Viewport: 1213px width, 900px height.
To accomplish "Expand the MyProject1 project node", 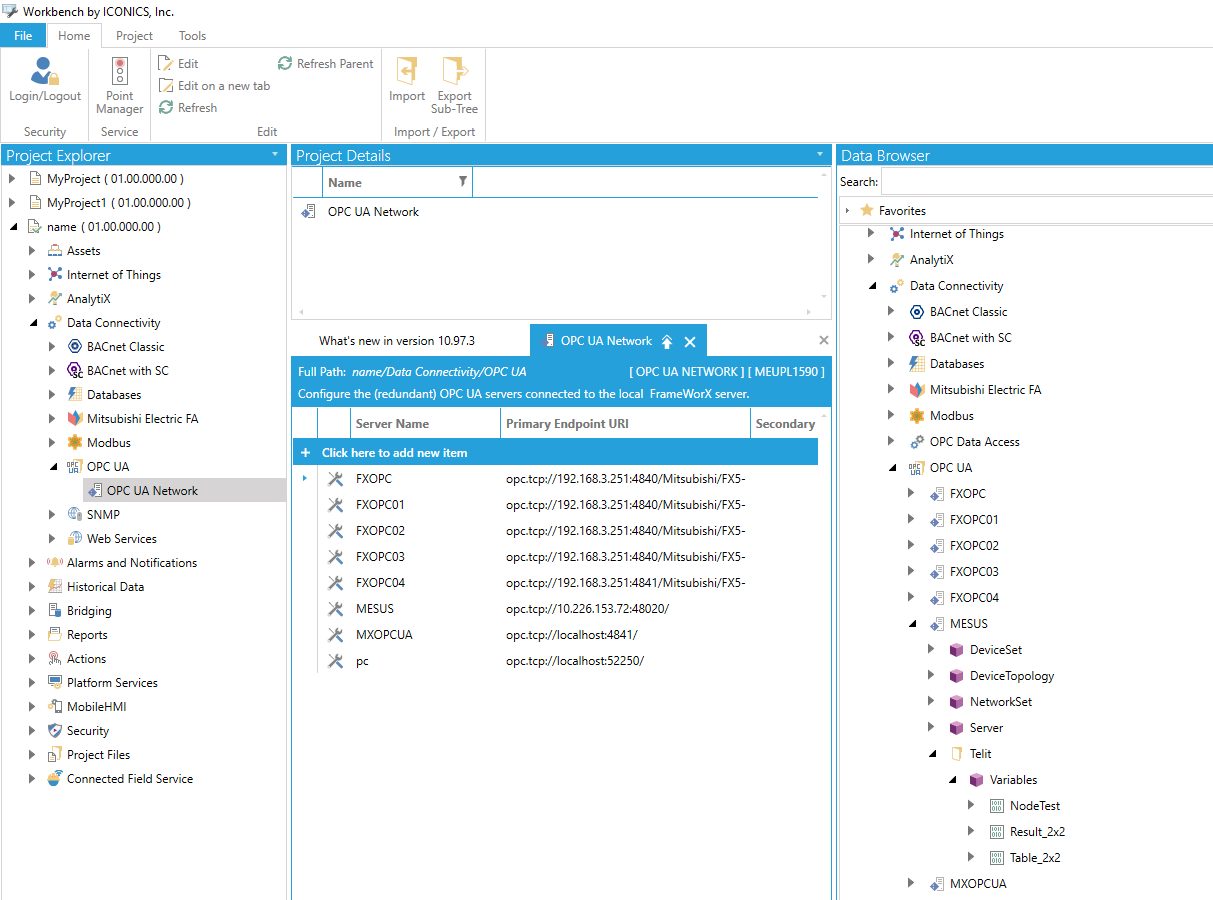I will tap(13, 203).
